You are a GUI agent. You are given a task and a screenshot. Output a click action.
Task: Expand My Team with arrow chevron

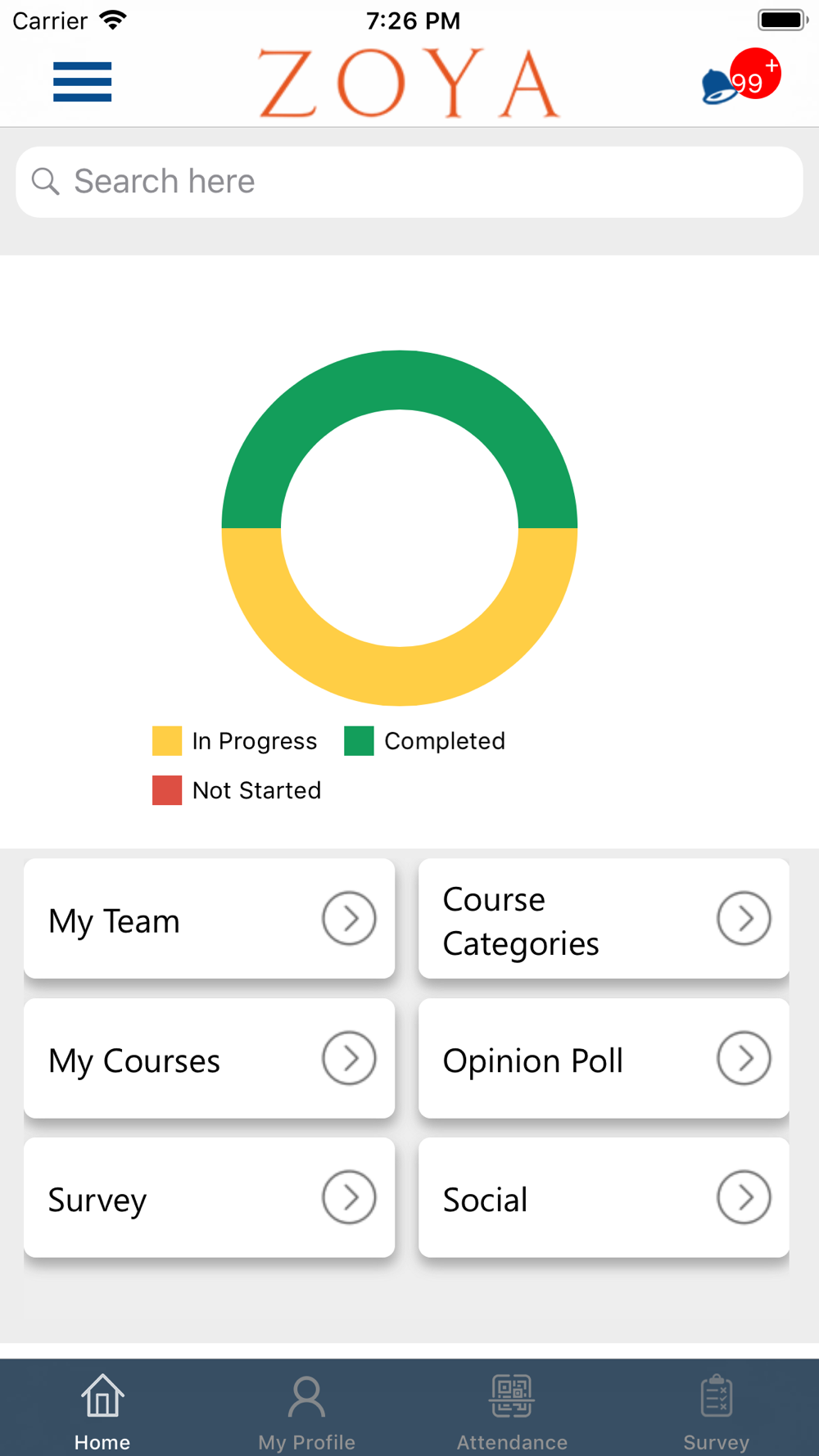[x=349, y=919]
